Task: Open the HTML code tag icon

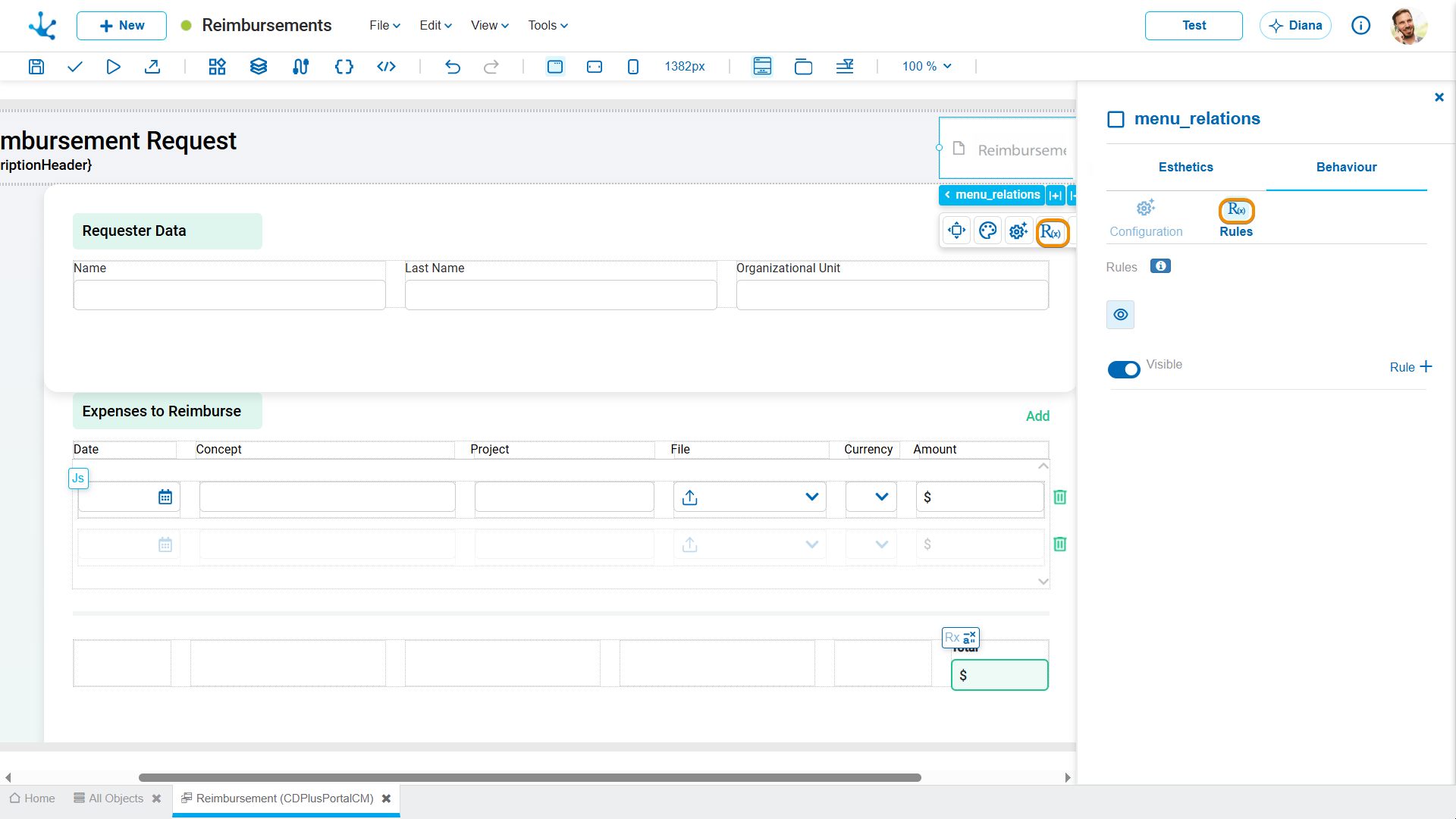Action: (387, 67)
